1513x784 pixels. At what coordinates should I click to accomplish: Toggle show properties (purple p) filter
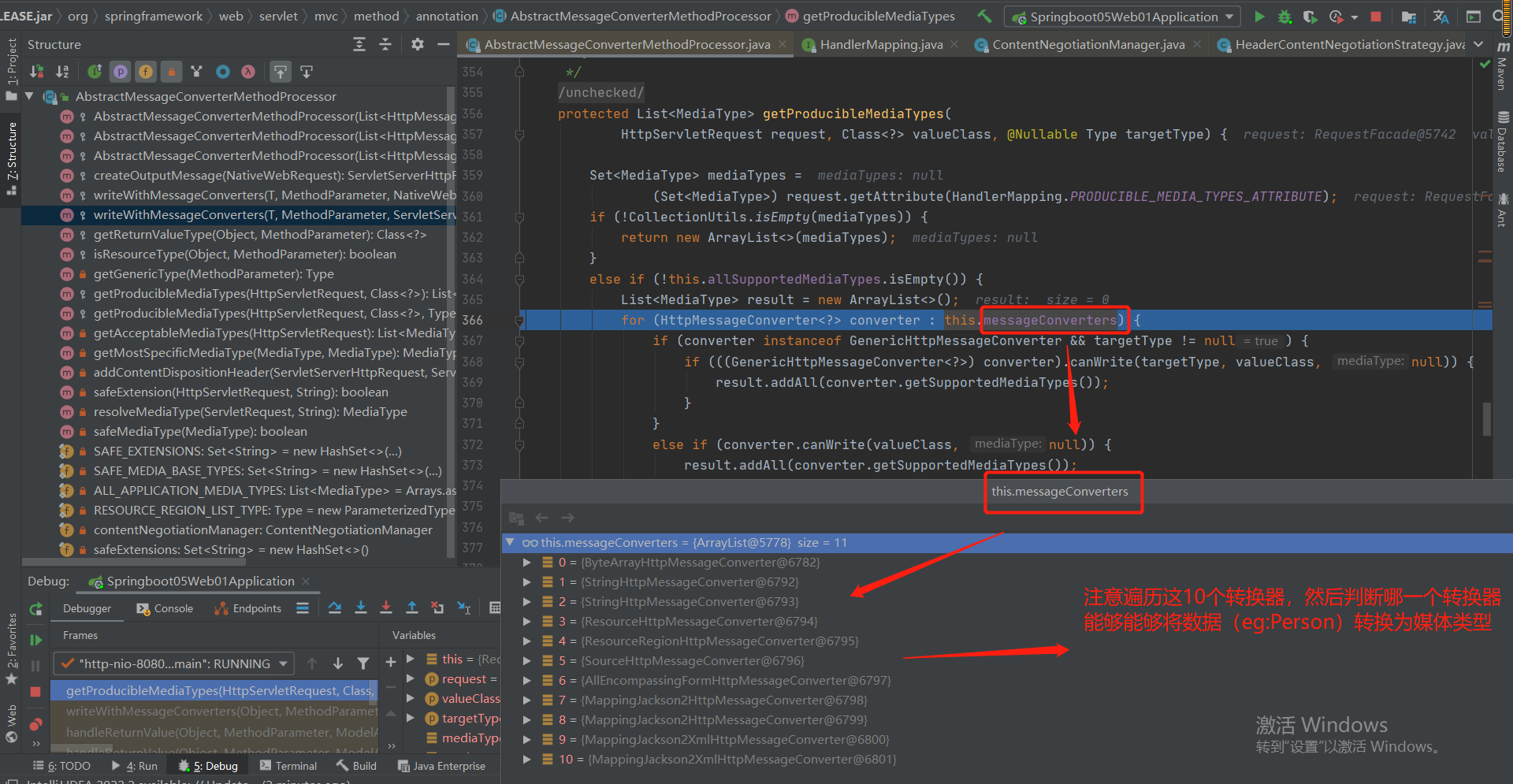[120, 72]
